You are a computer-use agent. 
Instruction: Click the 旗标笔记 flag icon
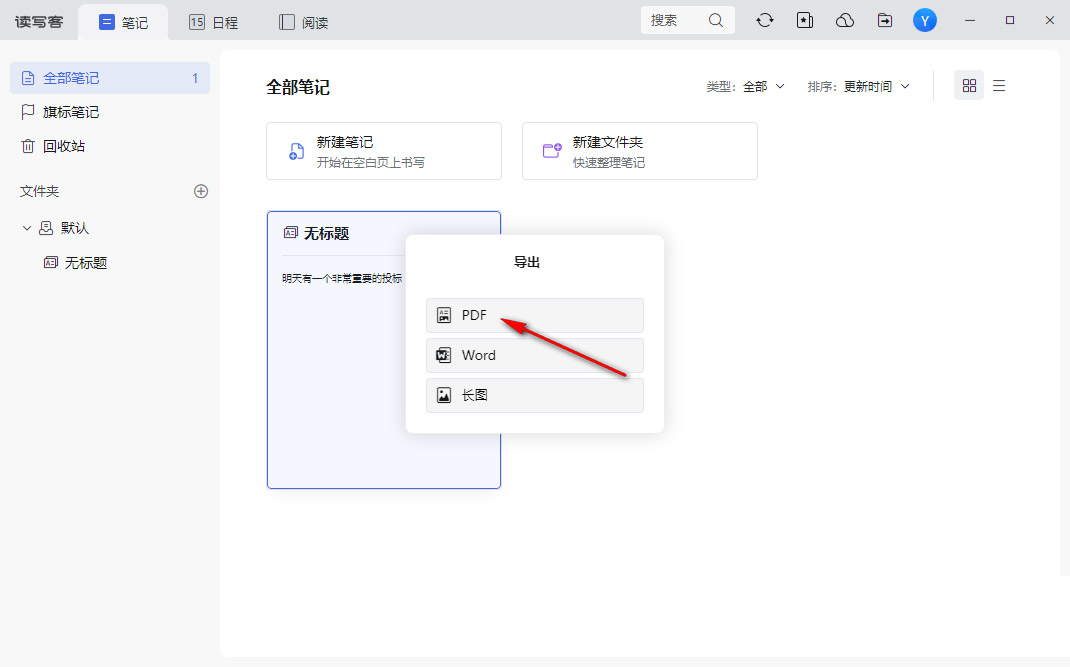coord(28,112)
